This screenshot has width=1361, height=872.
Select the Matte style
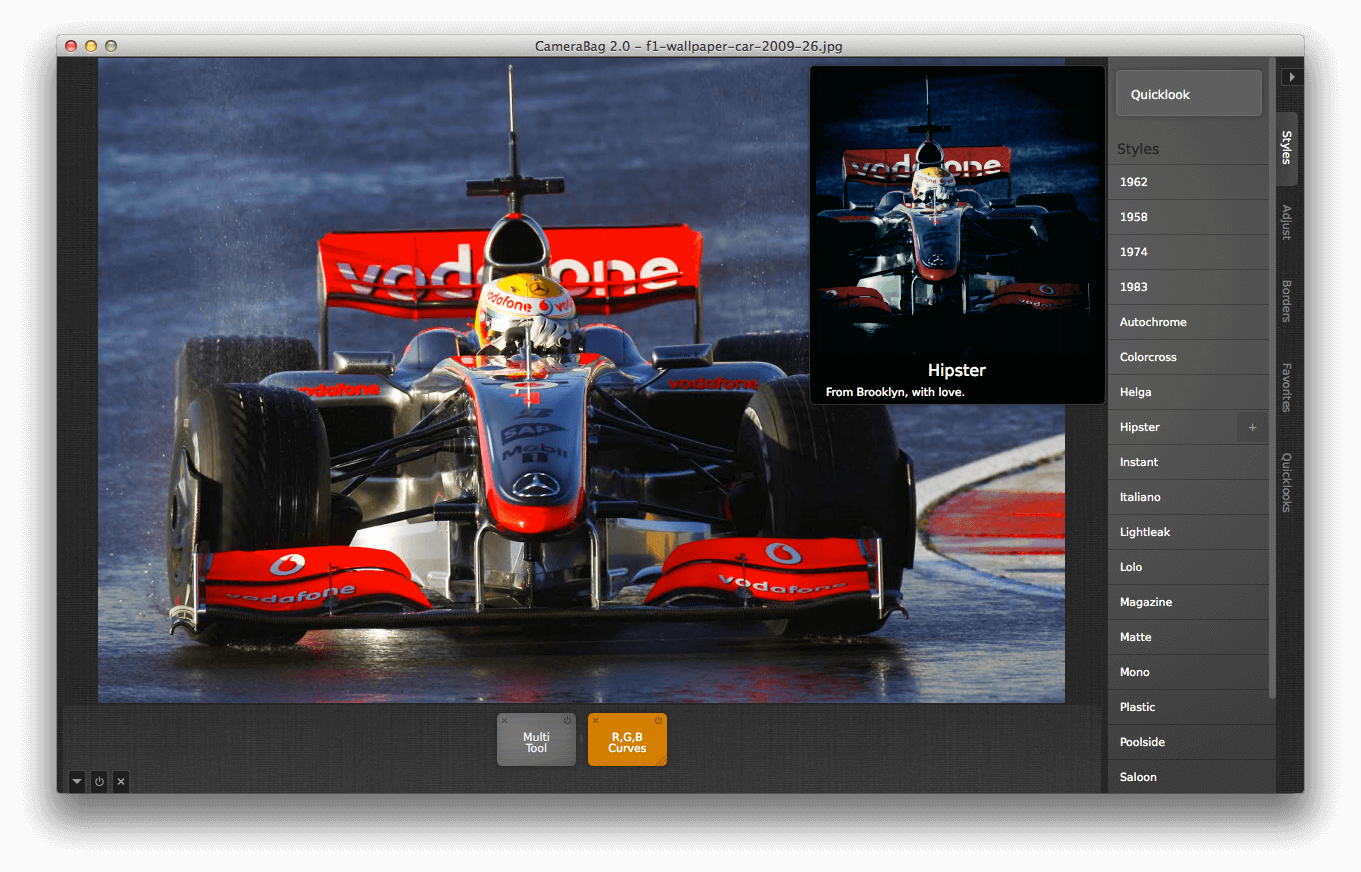click(x=1188, y=637)
